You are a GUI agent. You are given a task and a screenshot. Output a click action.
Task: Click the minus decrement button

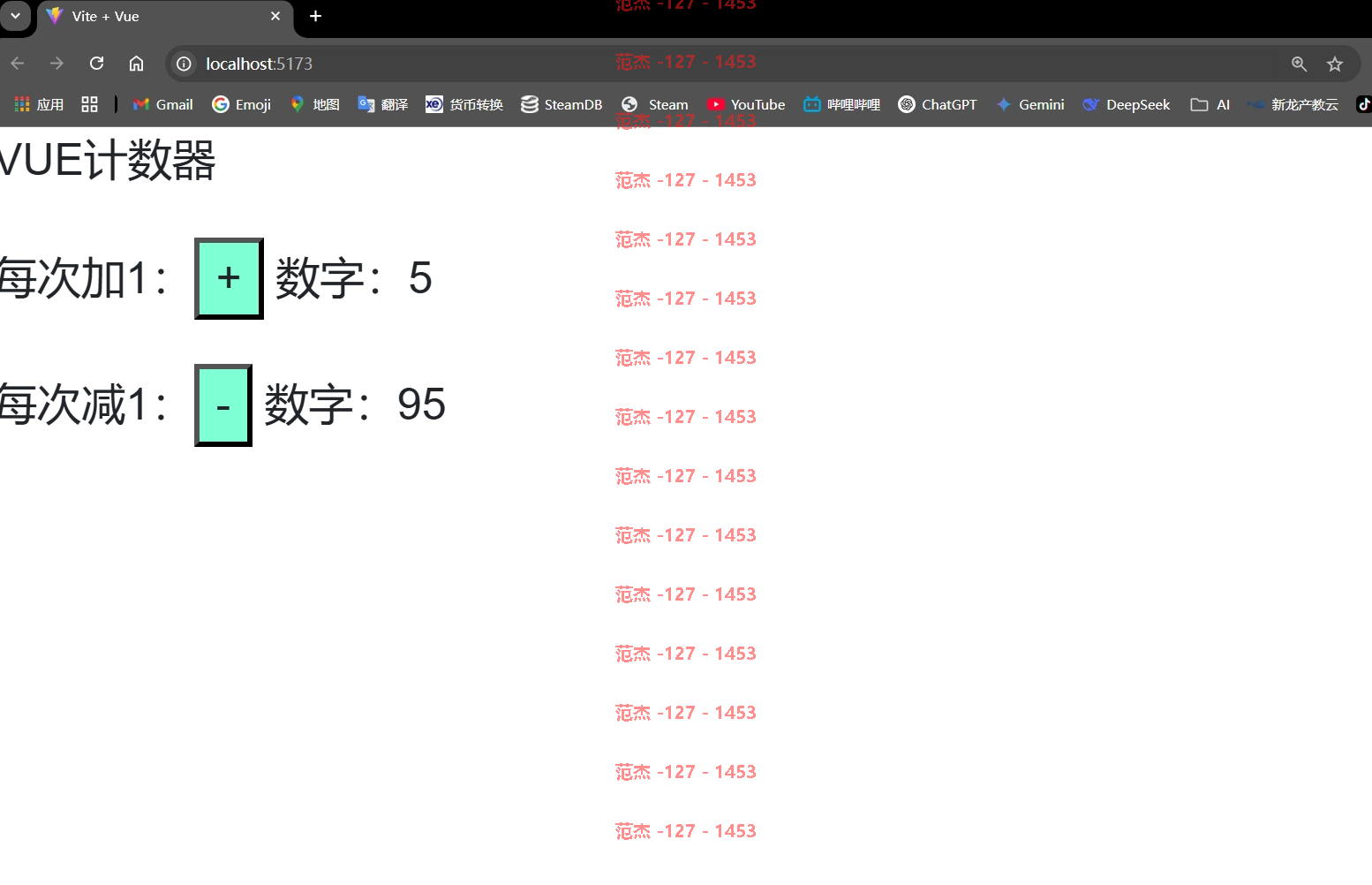coord(223,405)
